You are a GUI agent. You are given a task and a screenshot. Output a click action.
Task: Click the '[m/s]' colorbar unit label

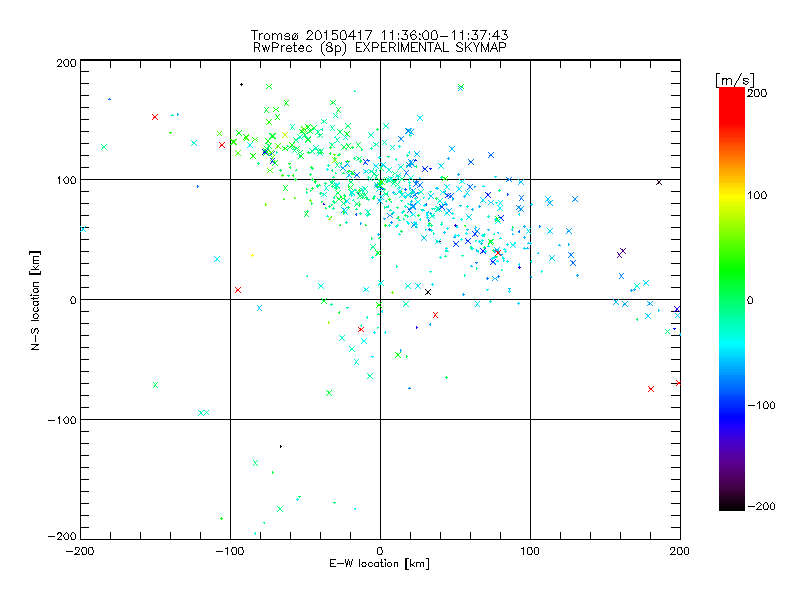point(735,80)
